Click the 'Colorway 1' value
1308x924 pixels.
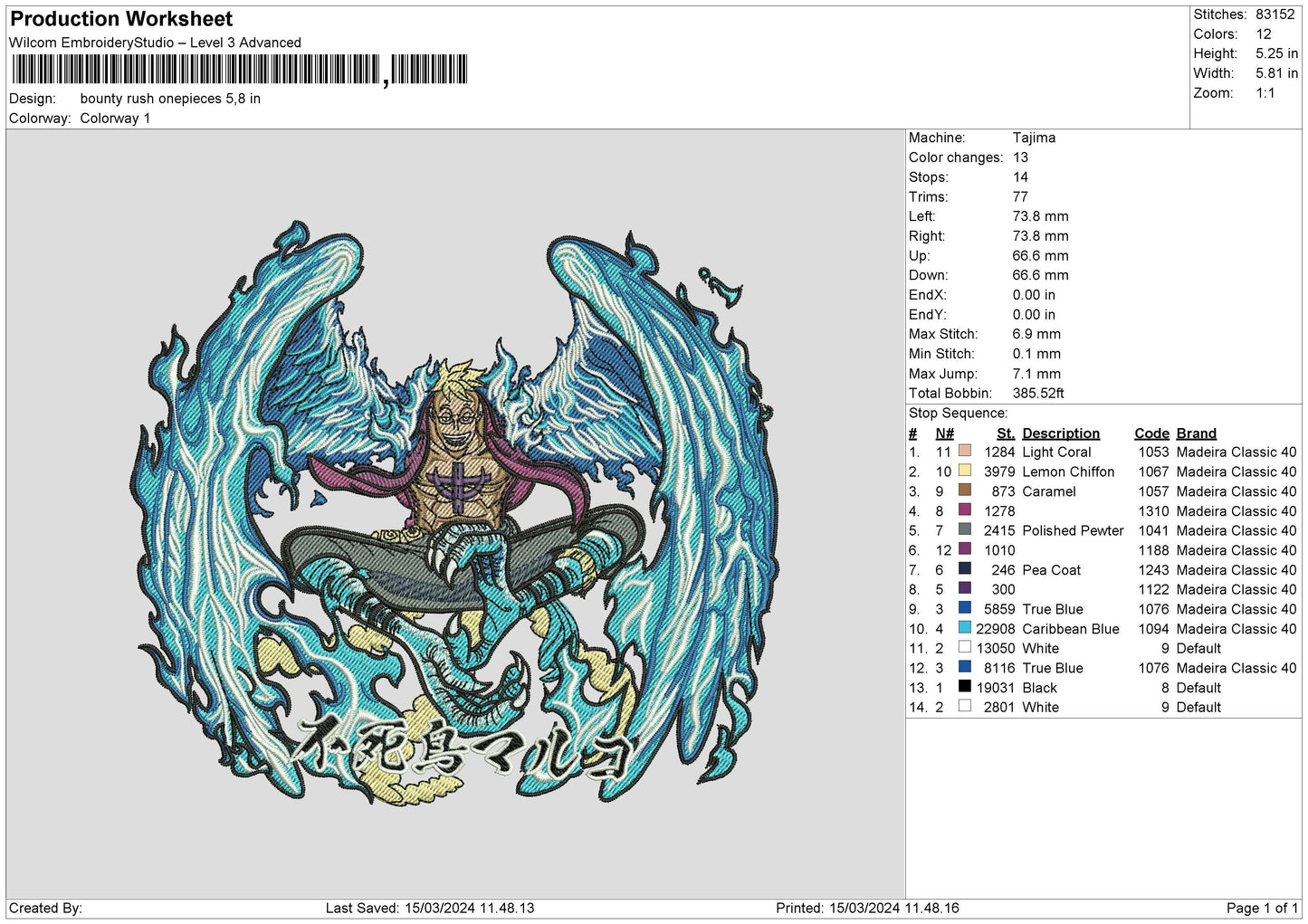pyautogui.click(x=115, y=119)
